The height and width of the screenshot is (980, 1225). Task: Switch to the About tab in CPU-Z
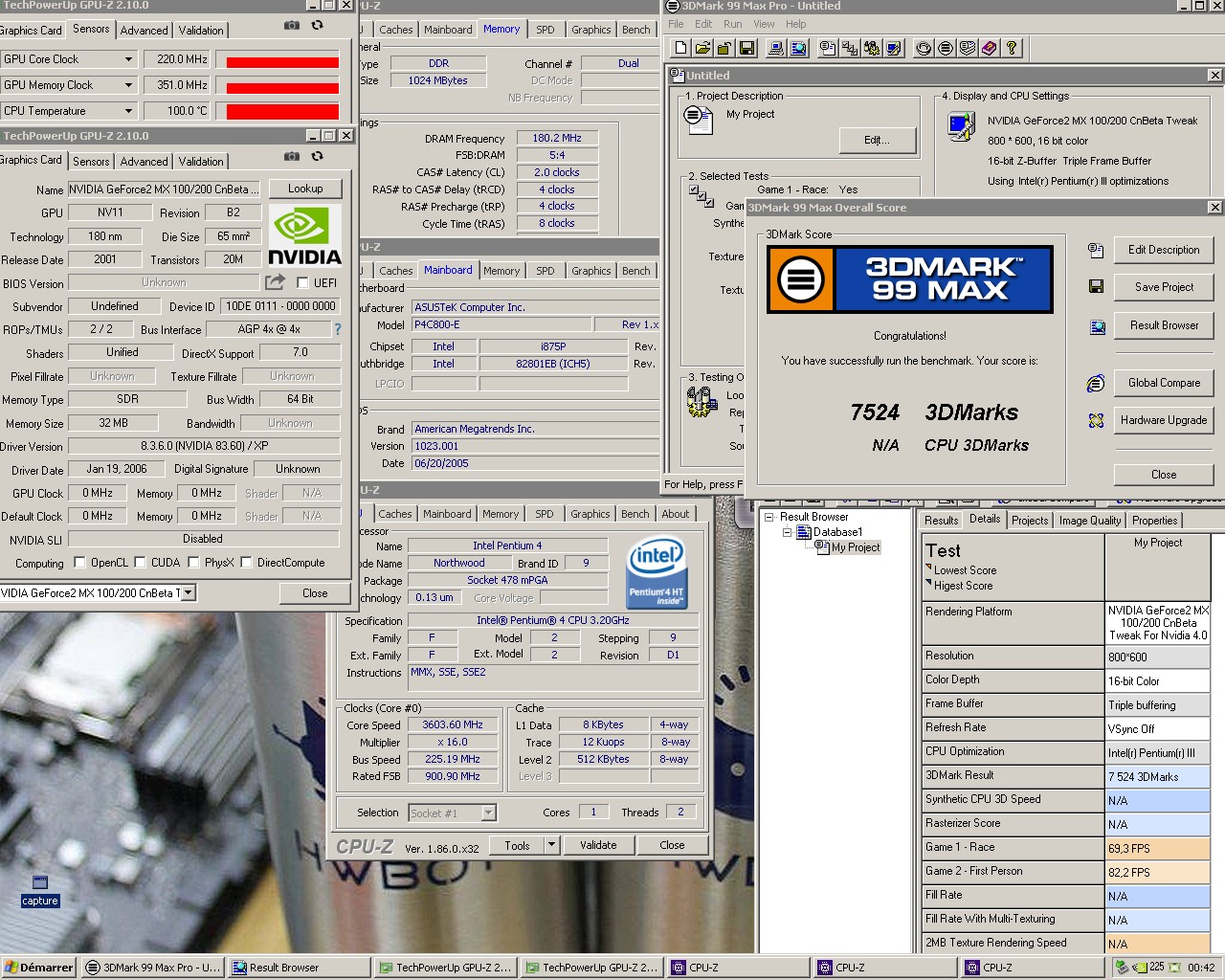pyautogui.click(x=676, y=514)
